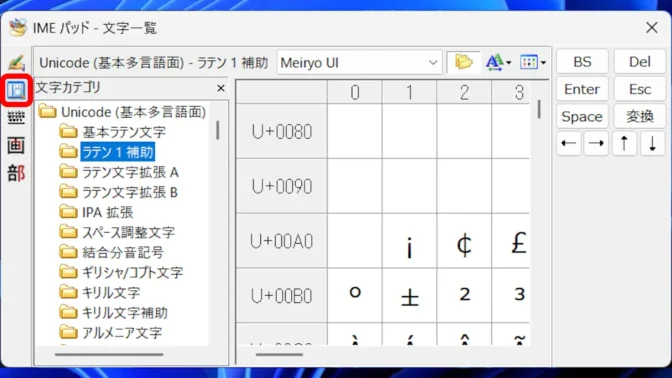This screenshot has width=672, height=378.
Task: Select 結合分音記号 category
Action: pos(111,252)
